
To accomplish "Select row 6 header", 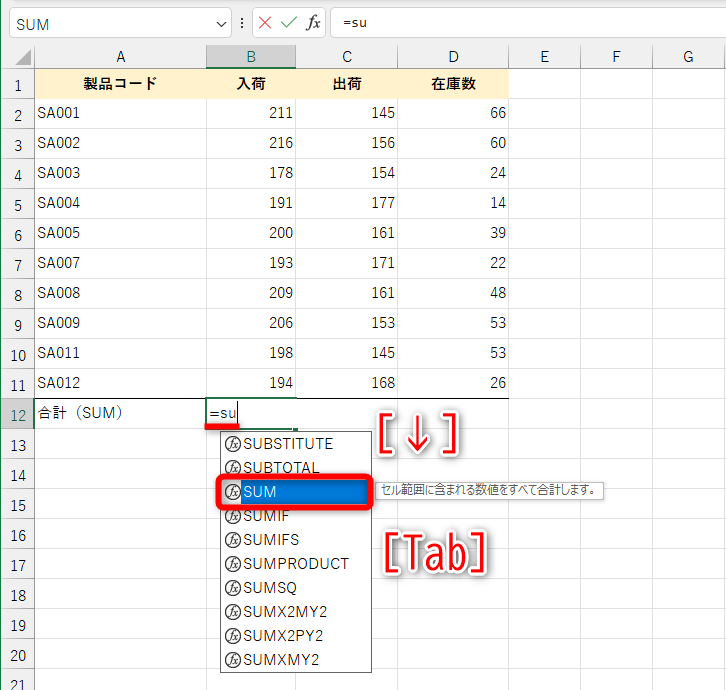I will [18, 234].
